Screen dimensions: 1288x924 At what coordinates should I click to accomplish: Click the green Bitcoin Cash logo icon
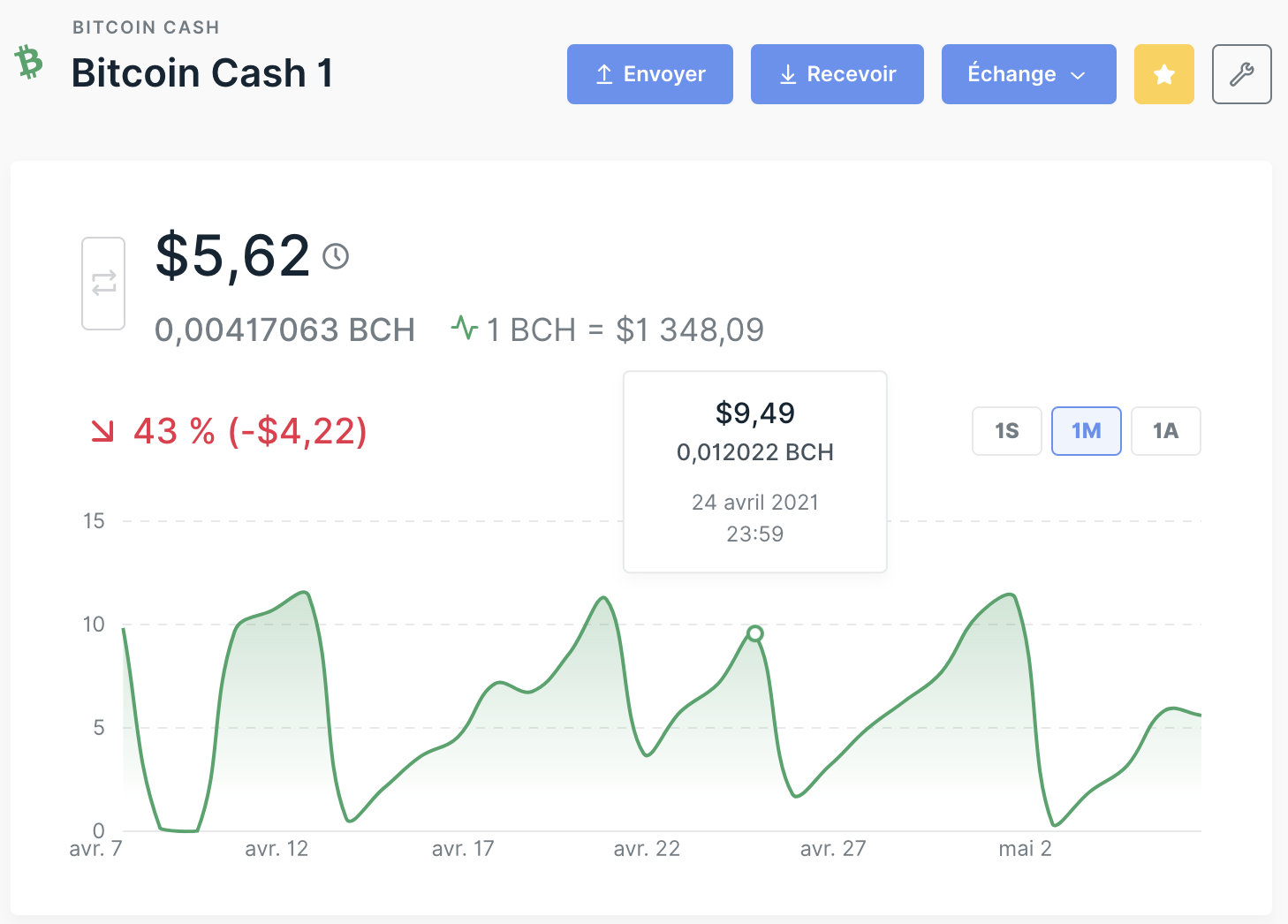[29, 63]
